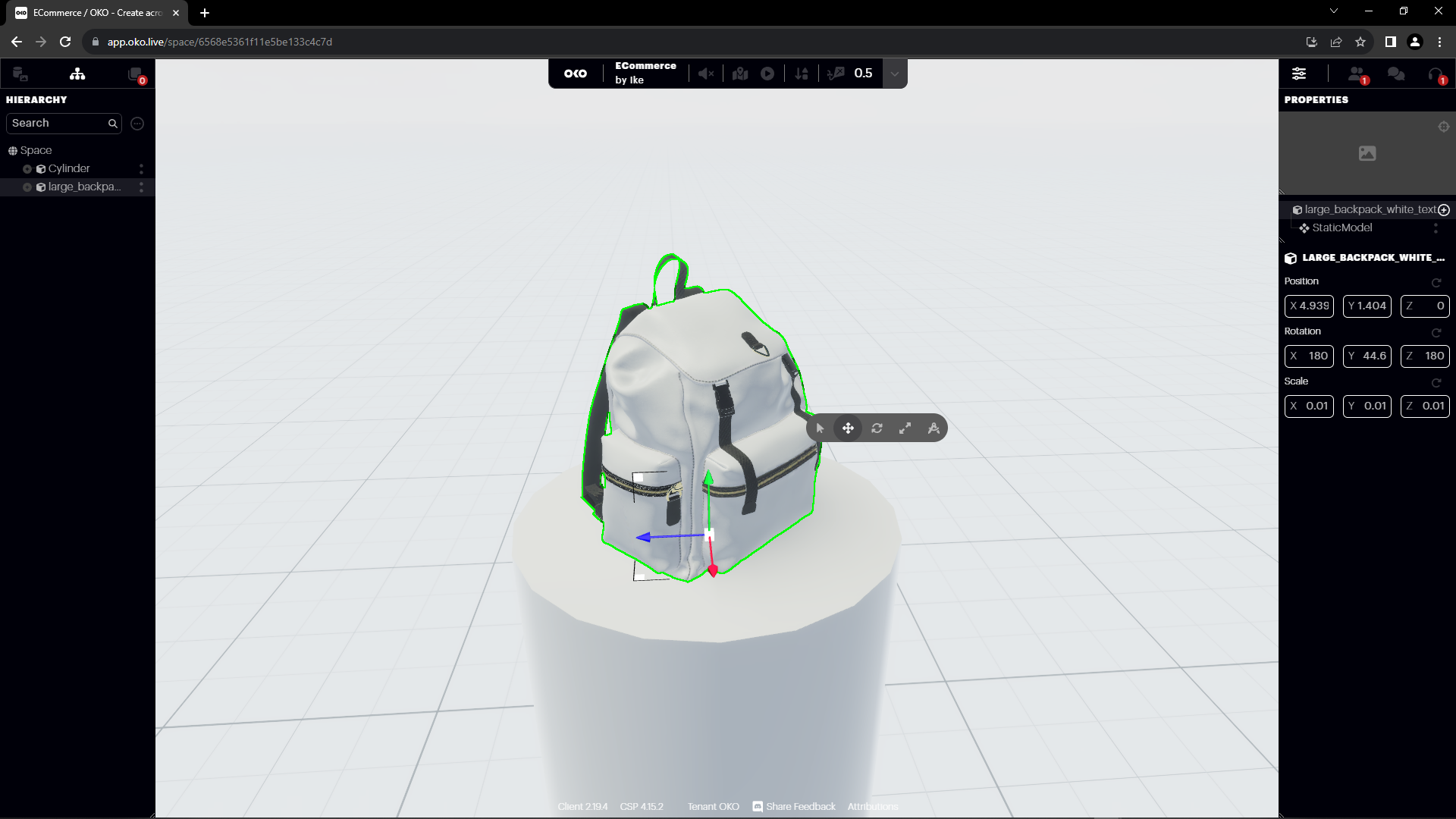Open the Properties settings panel icon
This screenshot has width=1456, height=819.
(x=1299, y=74)
